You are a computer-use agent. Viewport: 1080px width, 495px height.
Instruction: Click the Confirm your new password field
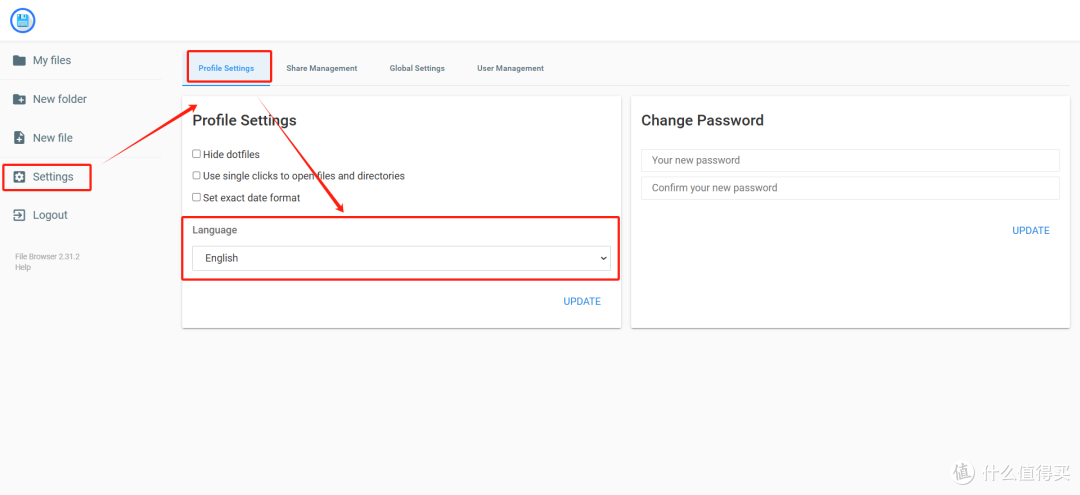coord(850,188)
